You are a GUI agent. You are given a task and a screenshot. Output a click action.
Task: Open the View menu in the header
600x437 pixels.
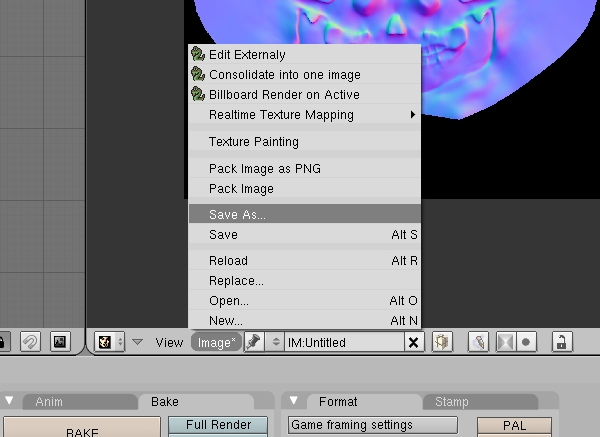(x=169, y=342)
